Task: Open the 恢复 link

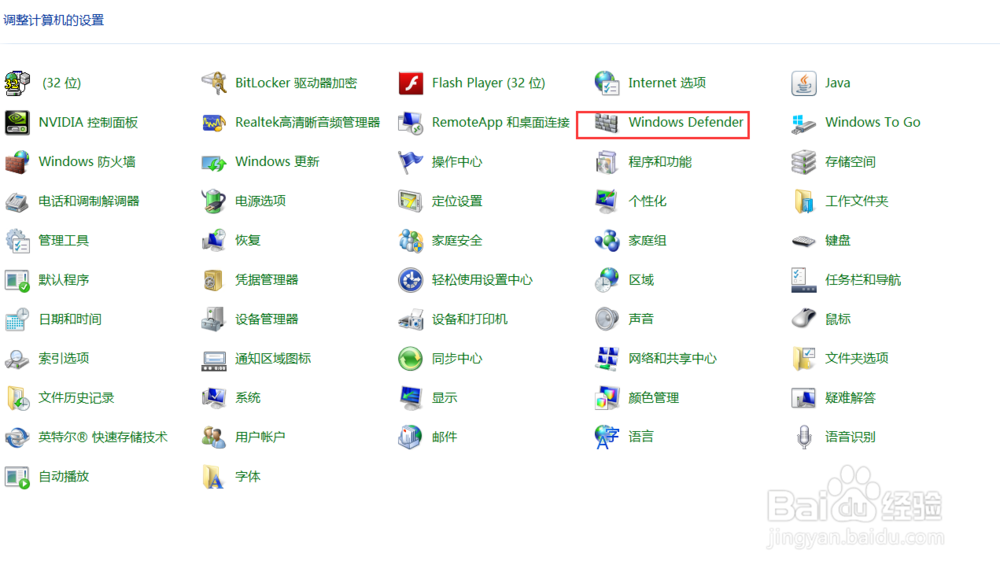Action: (247, 240)
